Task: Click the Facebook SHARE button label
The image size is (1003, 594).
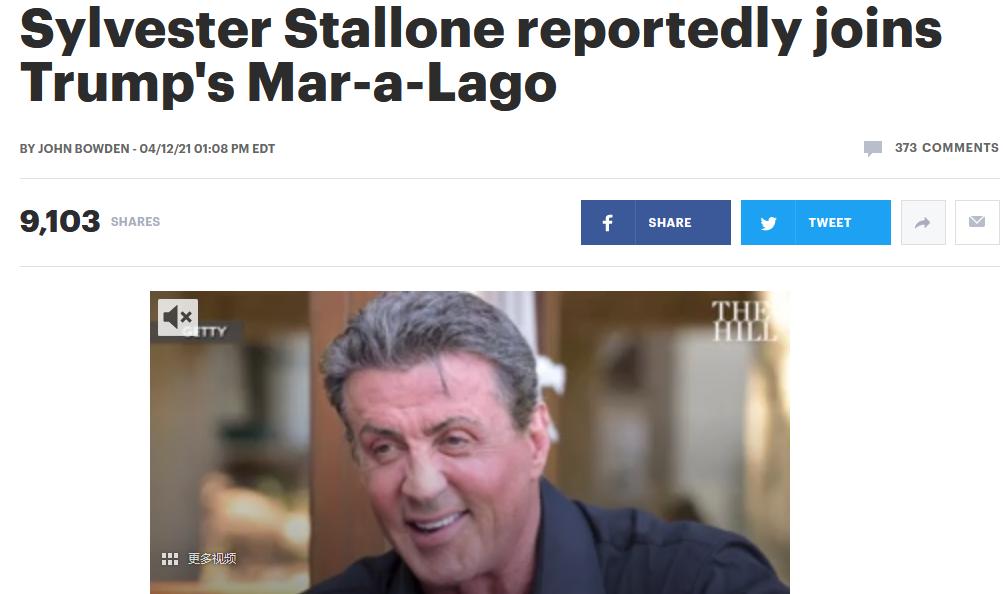Action: coord(670,223)
